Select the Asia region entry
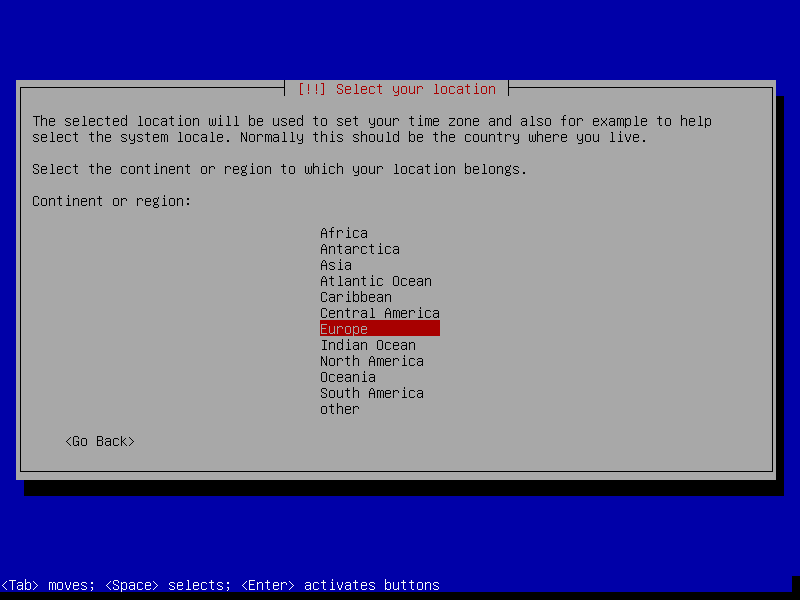 pyautogui.click(x=336, y=265)
